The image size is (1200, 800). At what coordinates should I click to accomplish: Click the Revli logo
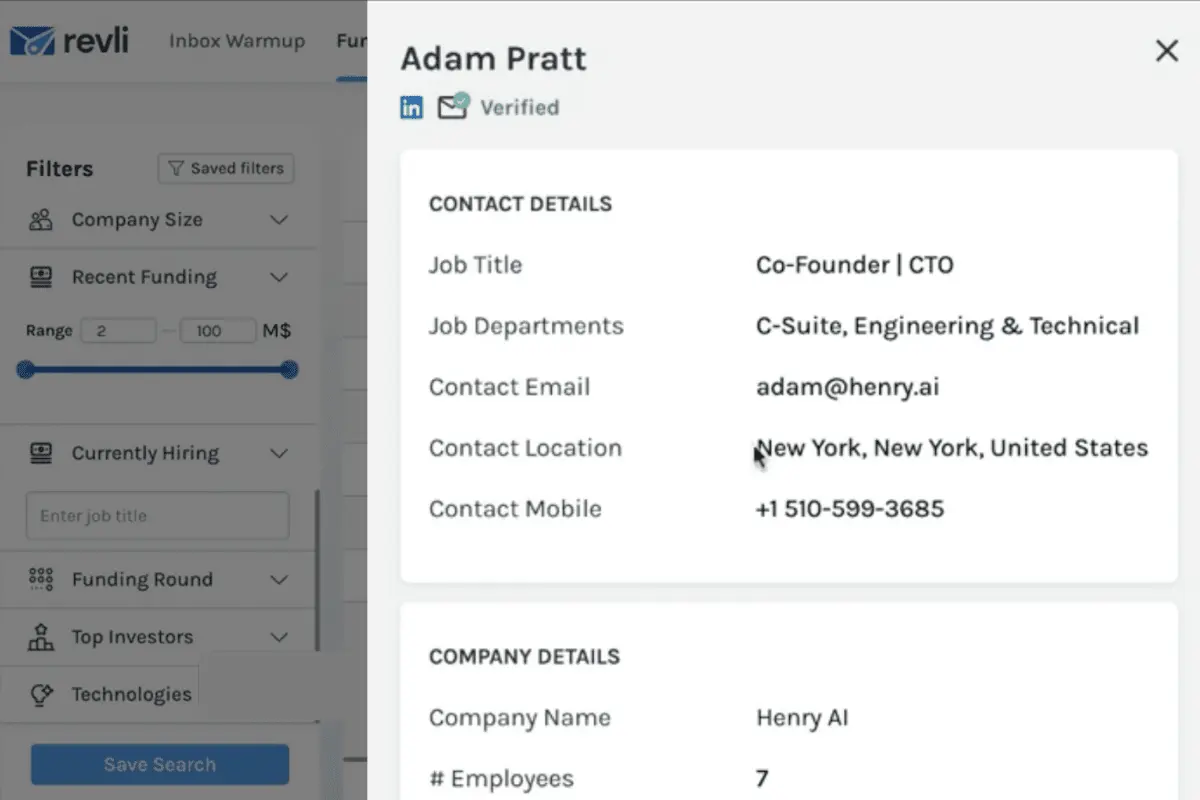click(69, 41)
